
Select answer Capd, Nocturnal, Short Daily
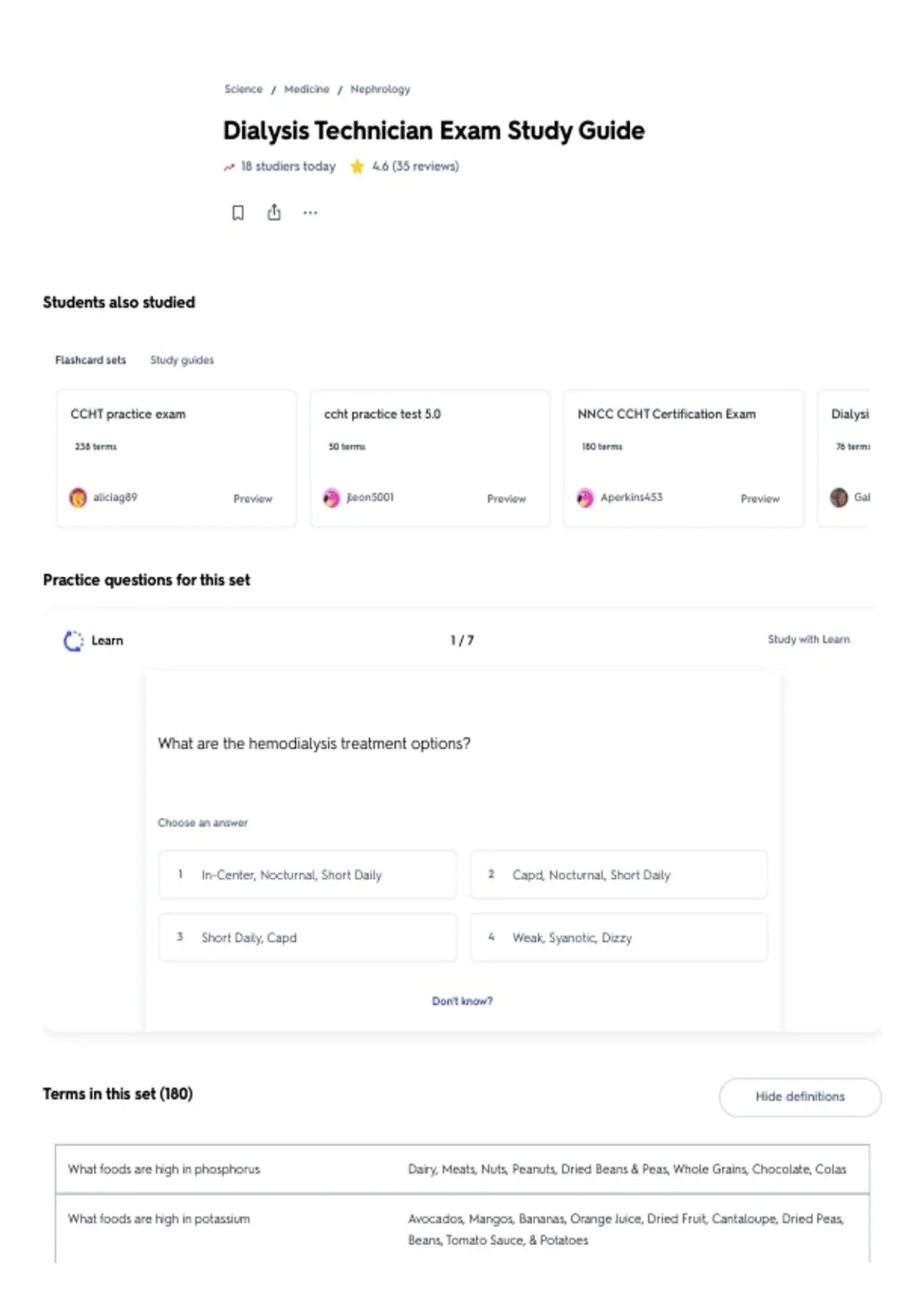tap(619, 875)
